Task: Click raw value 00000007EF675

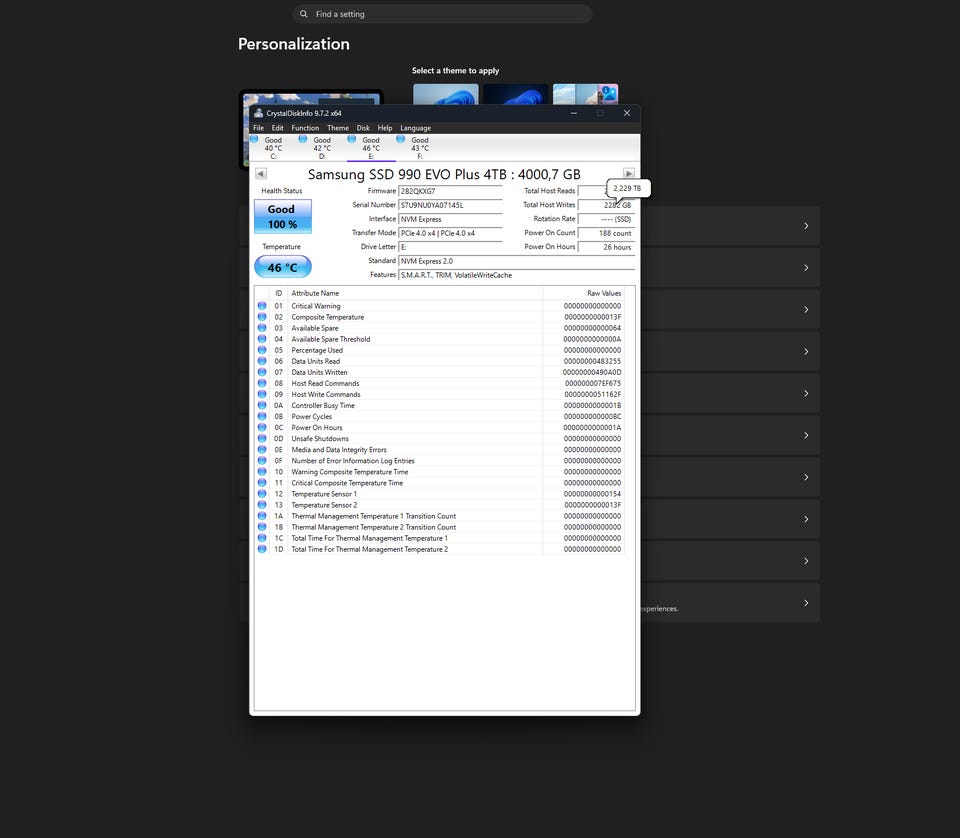Action: tap(593, 383)
